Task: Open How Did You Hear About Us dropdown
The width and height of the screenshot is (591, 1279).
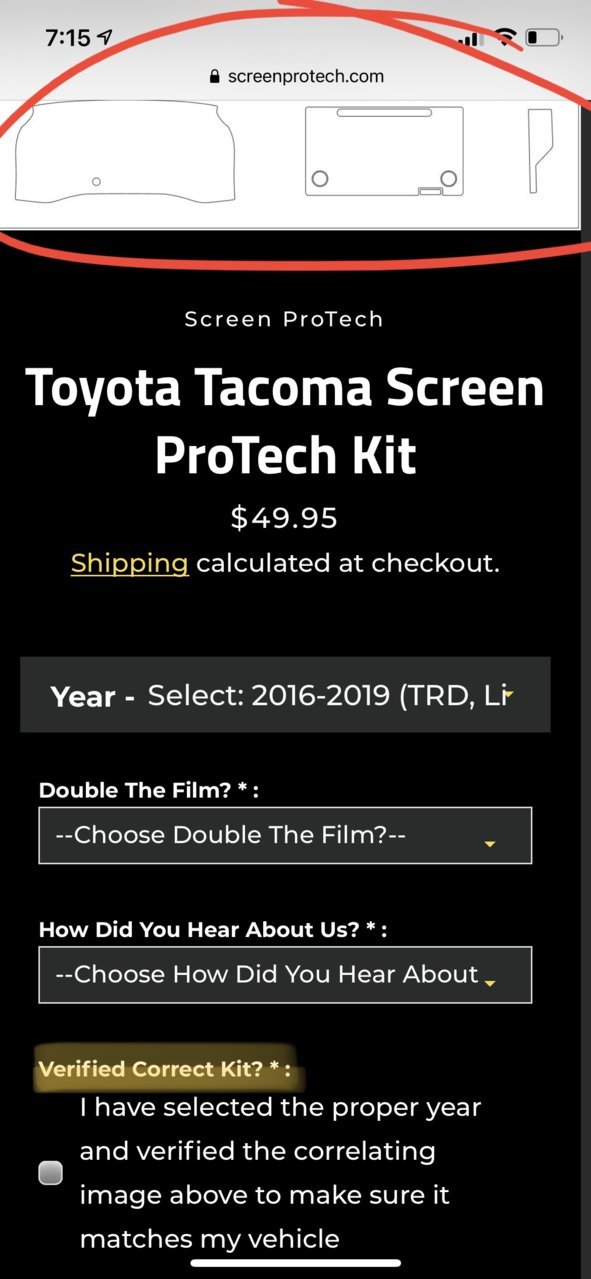Action: pos(285,975)
